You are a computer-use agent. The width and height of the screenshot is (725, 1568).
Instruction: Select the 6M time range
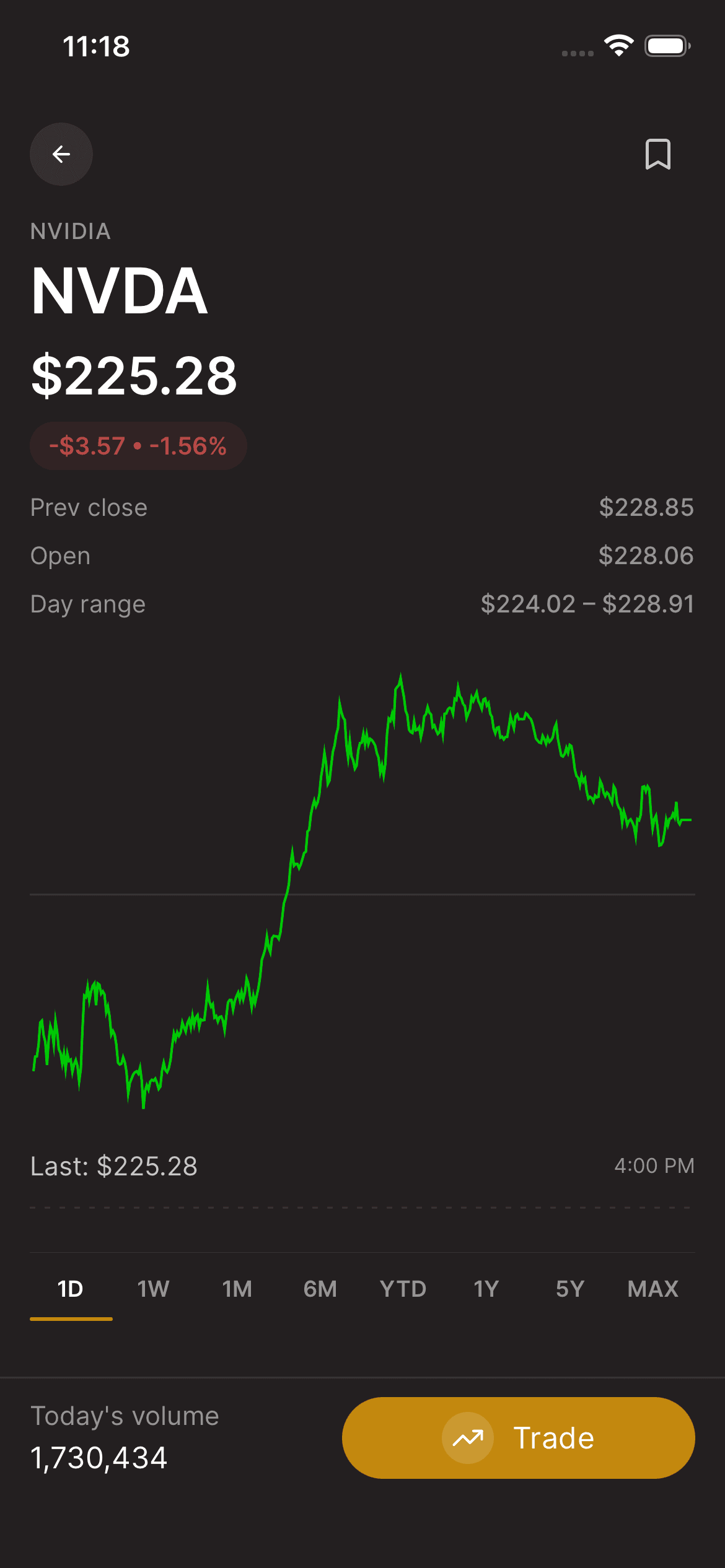tap(320, 1289)
